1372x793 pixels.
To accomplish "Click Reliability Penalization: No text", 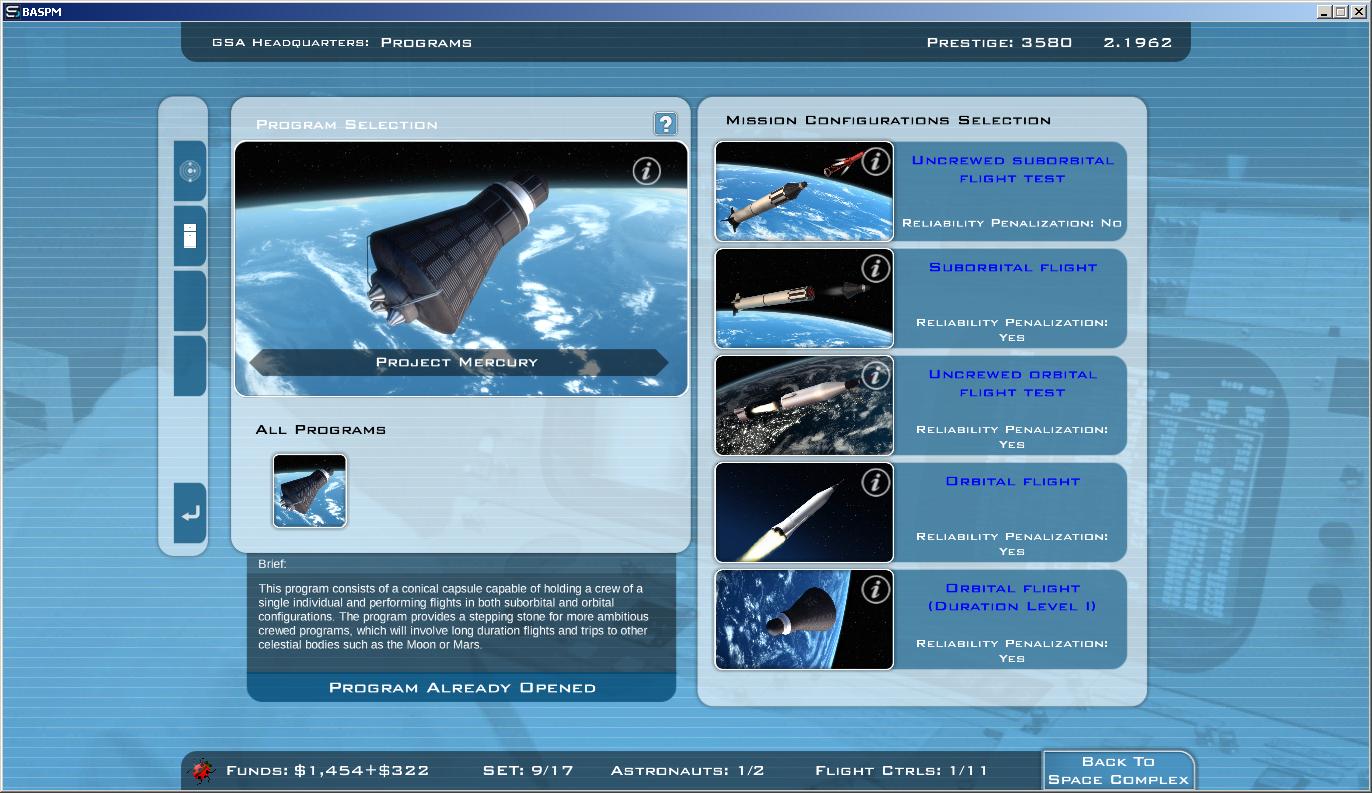I will [x=1012, y=223].
